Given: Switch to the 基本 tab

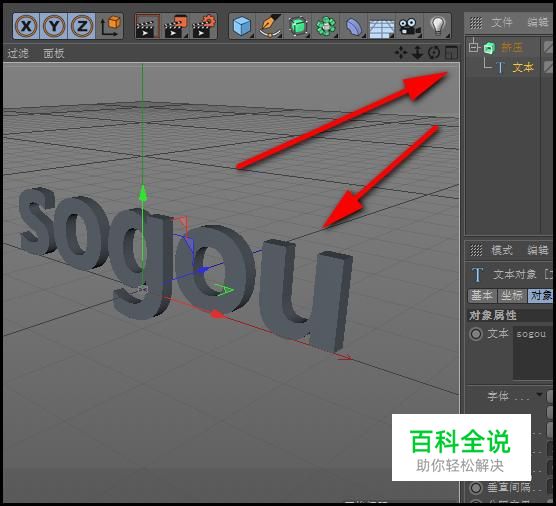Looking at the screenshot, I should pyautogui.click(x=482, y=295).
